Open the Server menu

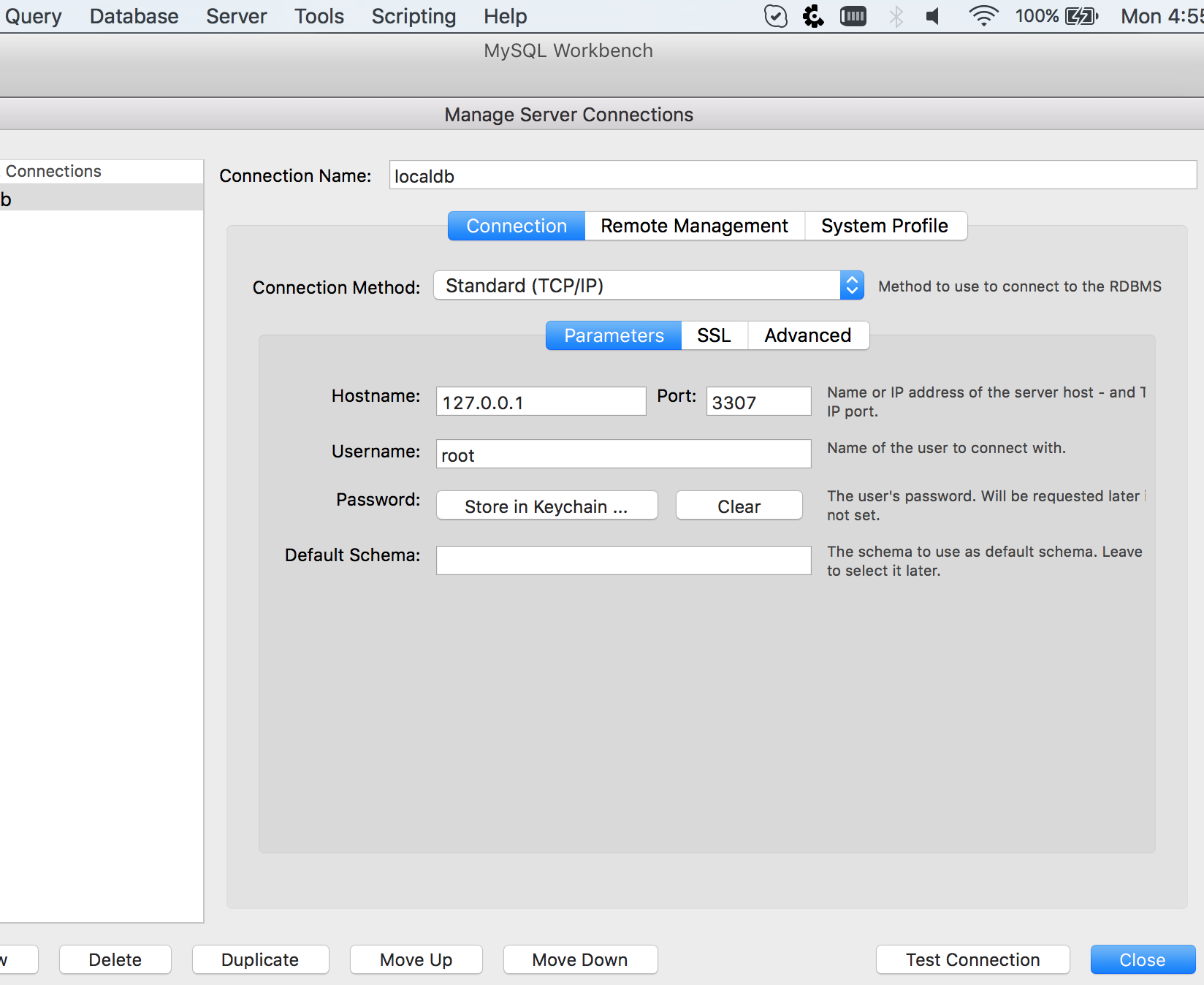pyautogui.click(x=236, y=16)
